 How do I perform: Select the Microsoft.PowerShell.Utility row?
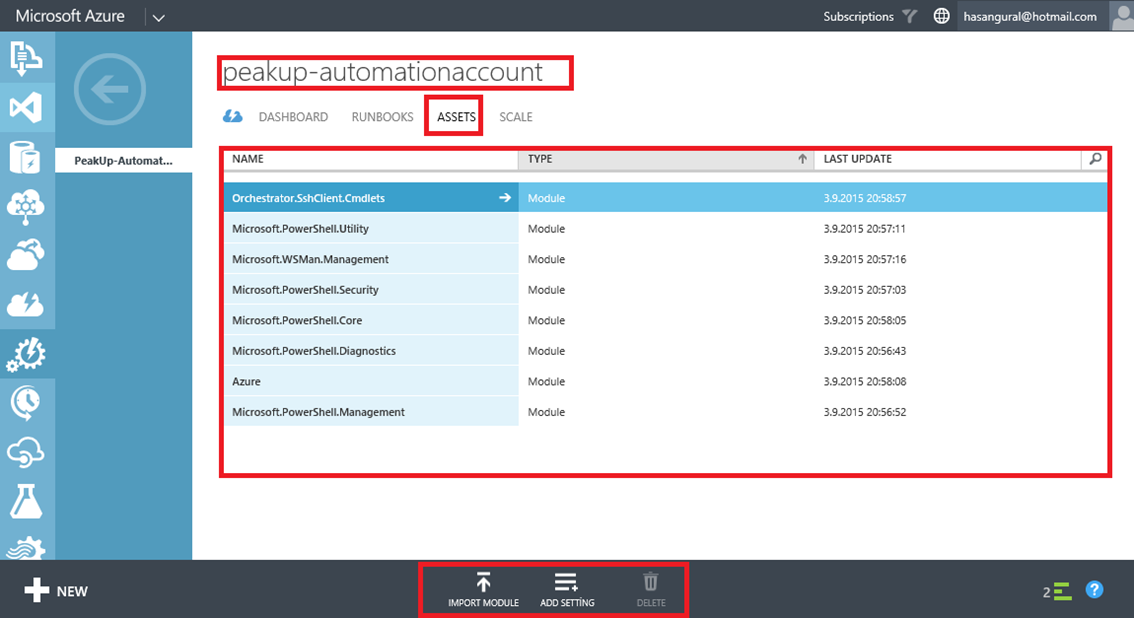click(665, 228)
